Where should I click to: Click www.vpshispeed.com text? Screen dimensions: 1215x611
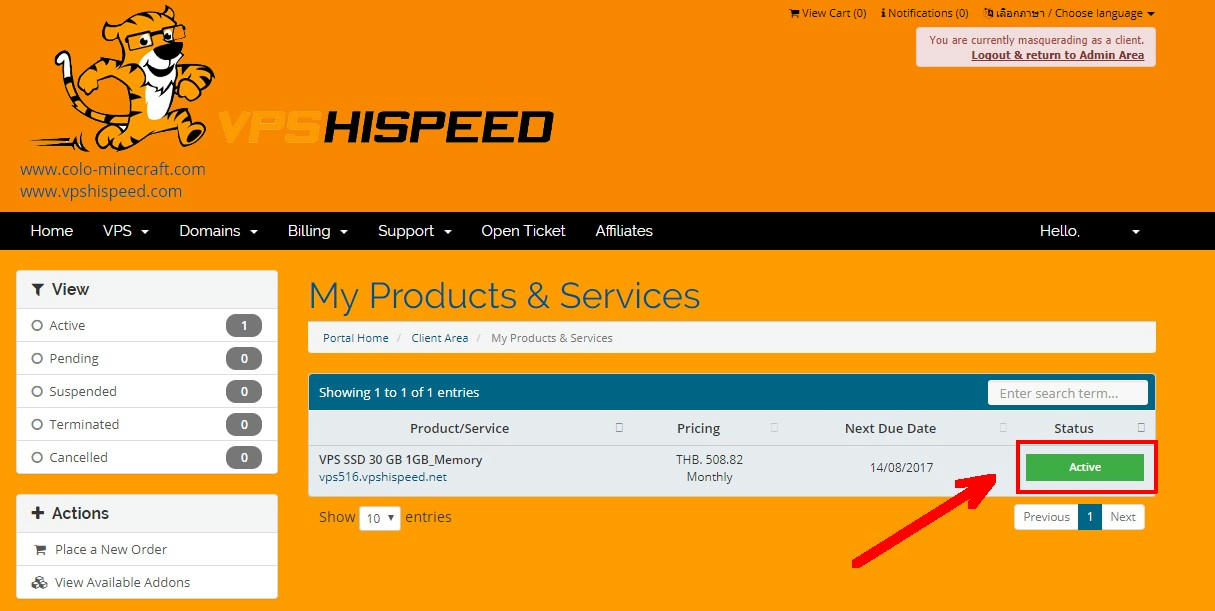(101, 191)
